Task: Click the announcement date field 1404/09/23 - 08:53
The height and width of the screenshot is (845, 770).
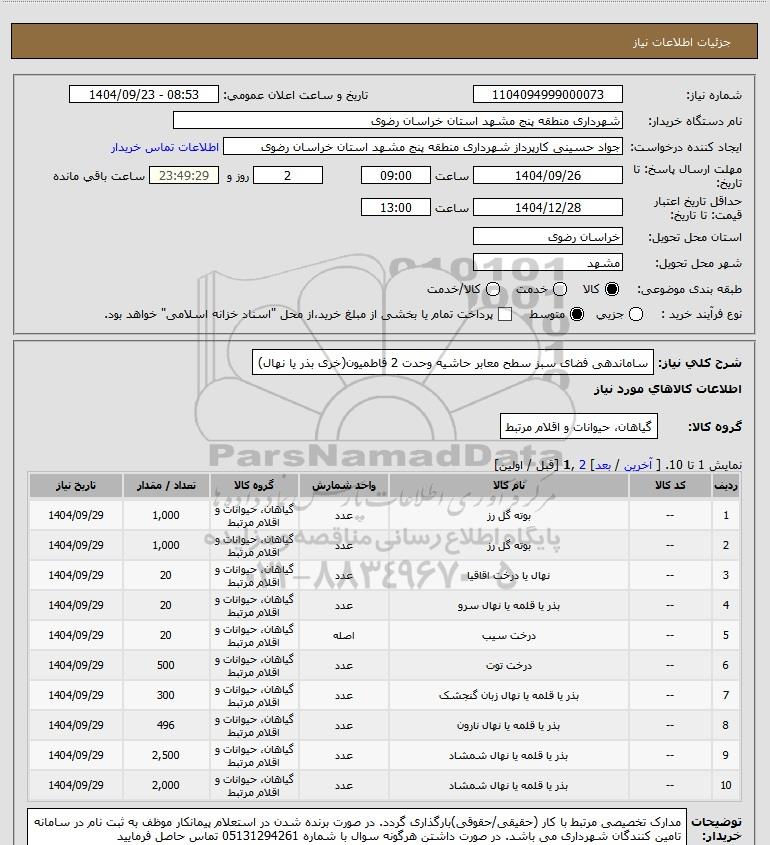Action: click(x=144, y=94)
